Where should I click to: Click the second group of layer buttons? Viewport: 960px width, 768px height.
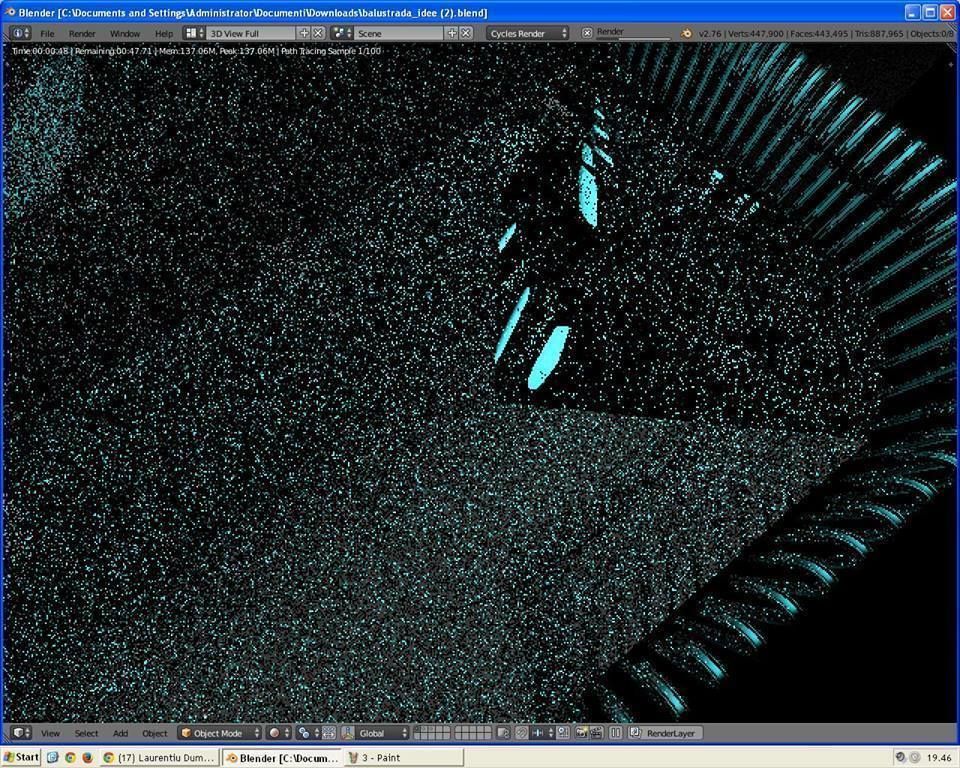click(x=473, y=732)
